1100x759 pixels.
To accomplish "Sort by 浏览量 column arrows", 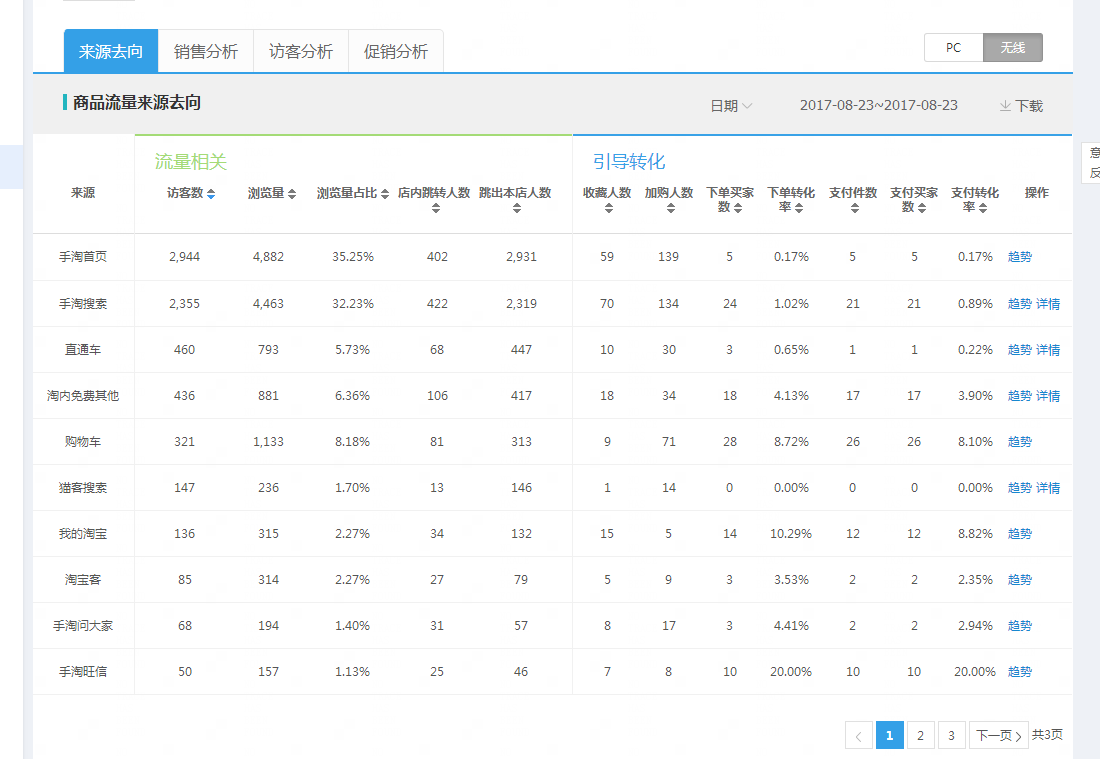I will [292, 194].
